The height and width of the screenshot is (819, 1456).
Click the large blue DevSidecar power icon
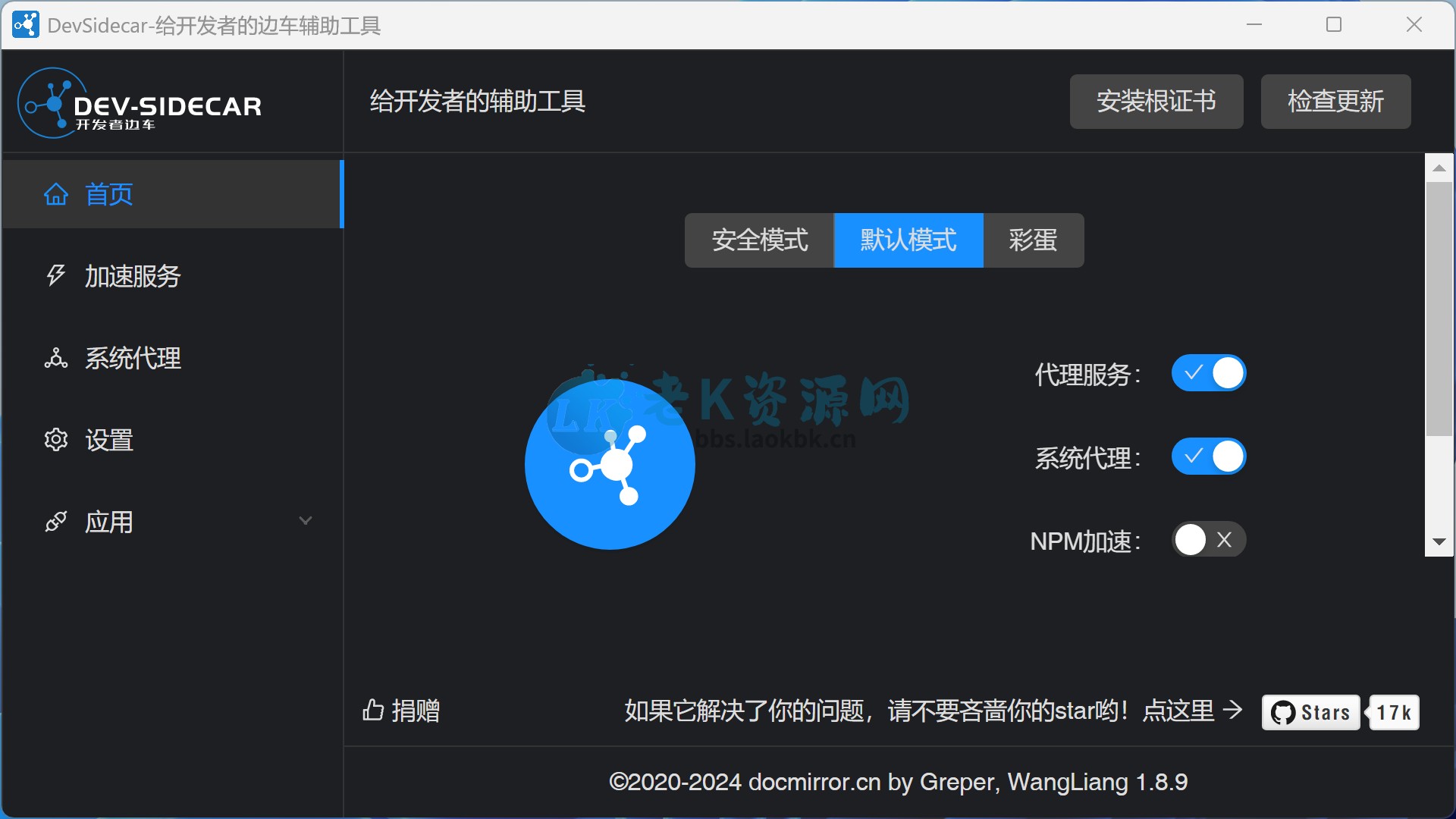point(610,464)
